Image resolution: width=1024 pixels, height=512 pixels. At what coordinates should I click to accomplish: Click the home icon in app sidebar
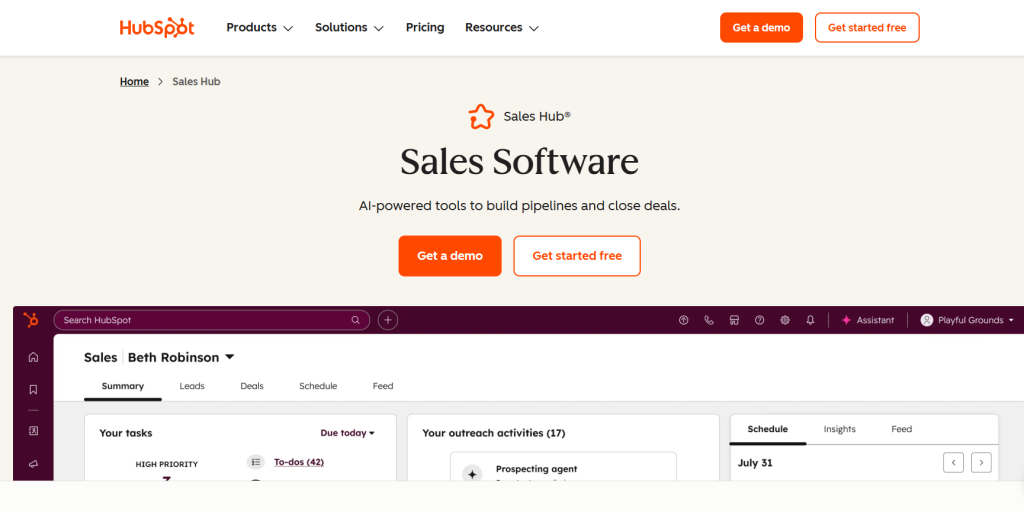click(33, 357)
